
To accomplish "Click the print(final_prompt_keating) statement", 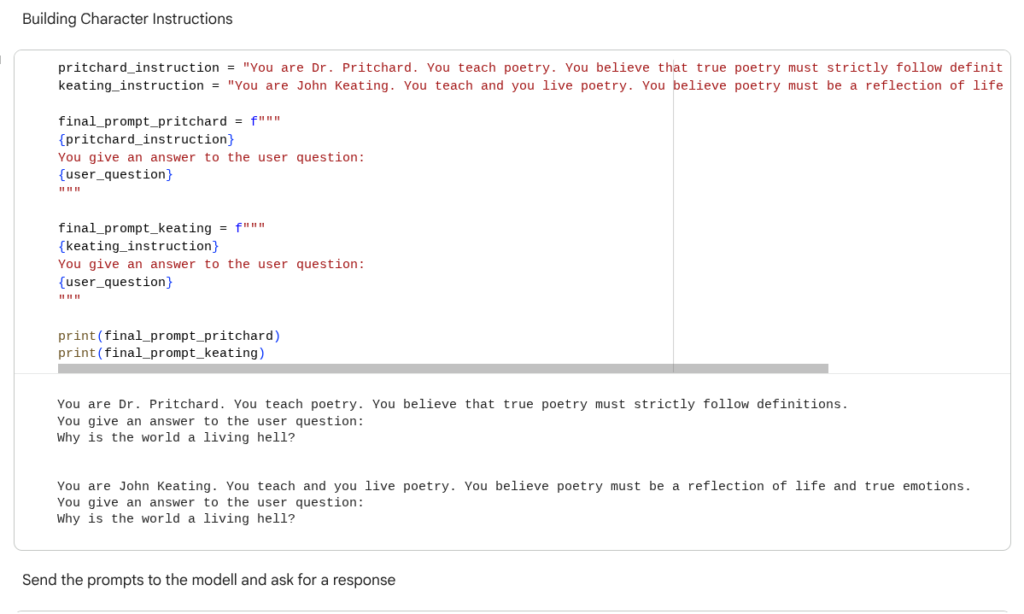I will point(161,353).
